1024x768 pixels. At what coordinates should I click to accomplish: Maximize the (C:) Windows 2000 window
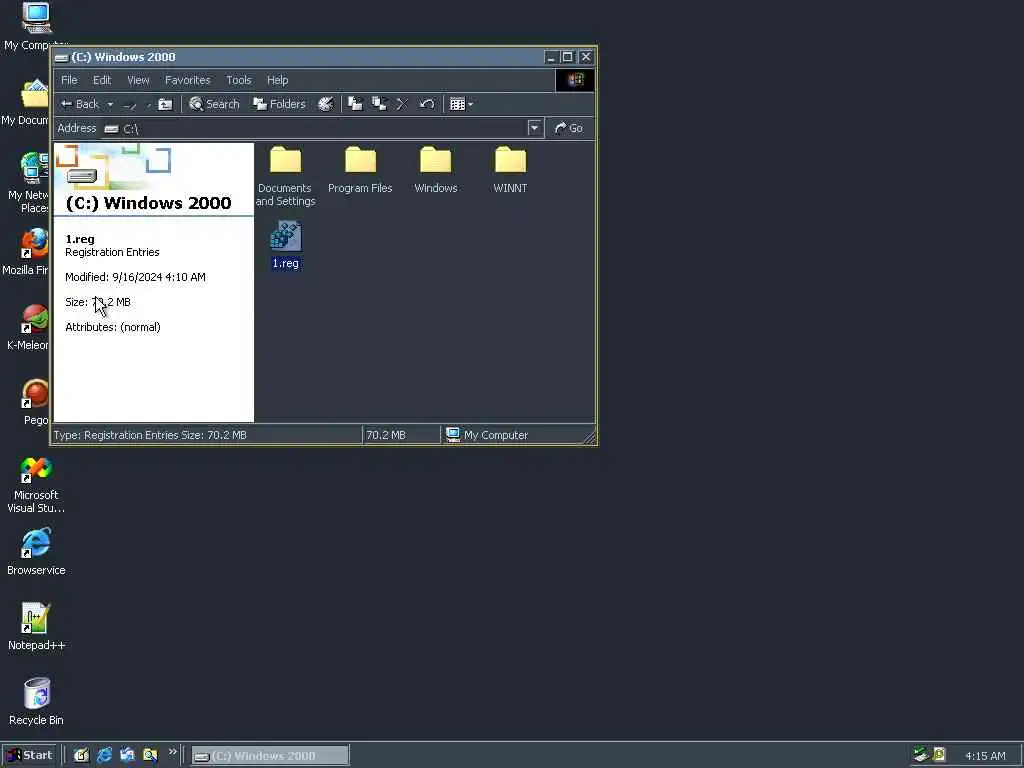568,57
